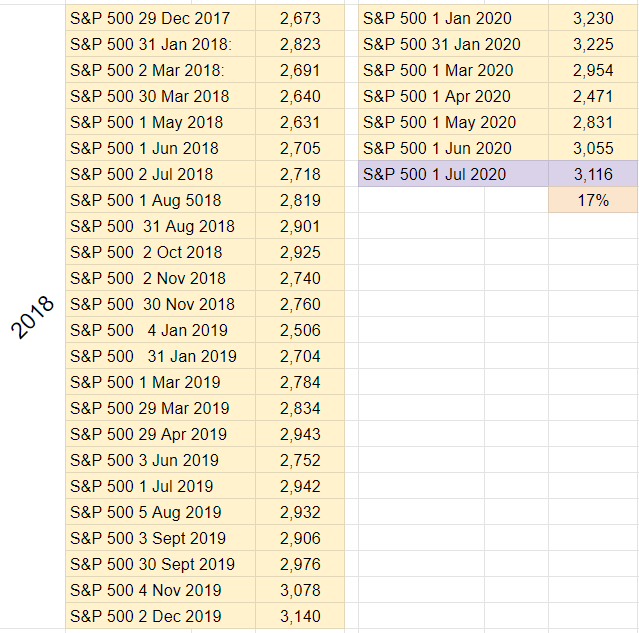The width and height of the screenshot is (639, 633).
Task: Select cell S&P 500 3 Sept 2019
Action: pos(160,538)
